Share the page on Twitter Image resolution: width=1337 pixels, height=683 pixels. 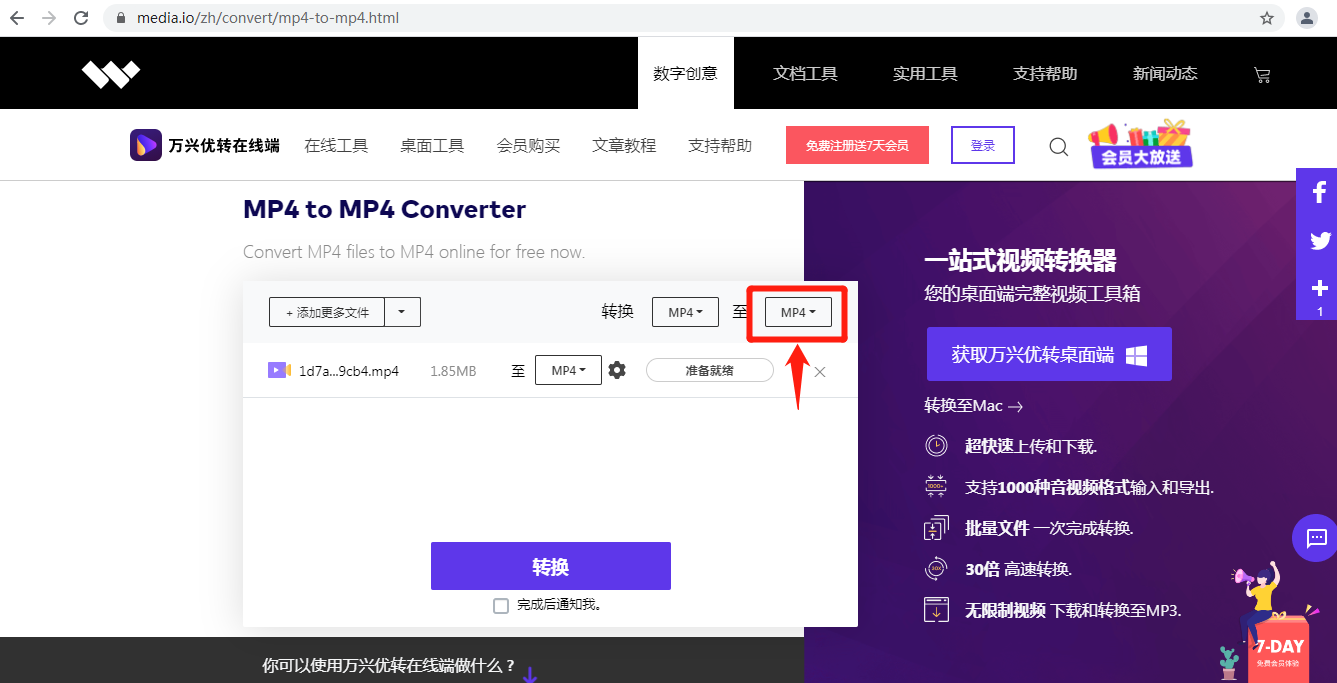click(x=1318, y=240)
